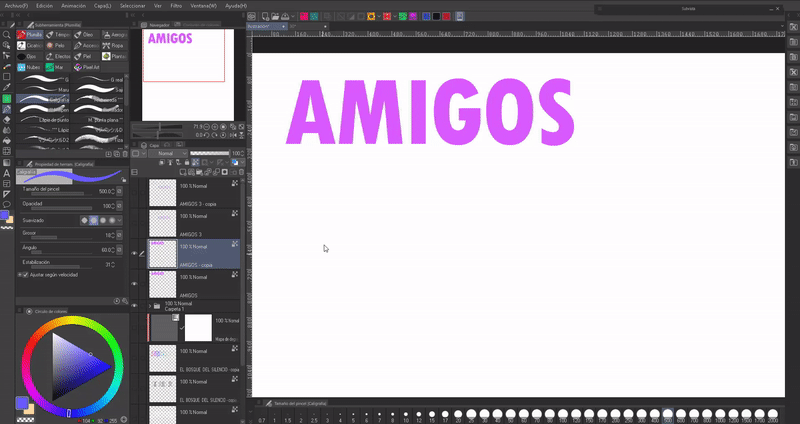Select the G real brush
This screenshot has width=800, height=424.
(x=99, y=79)
